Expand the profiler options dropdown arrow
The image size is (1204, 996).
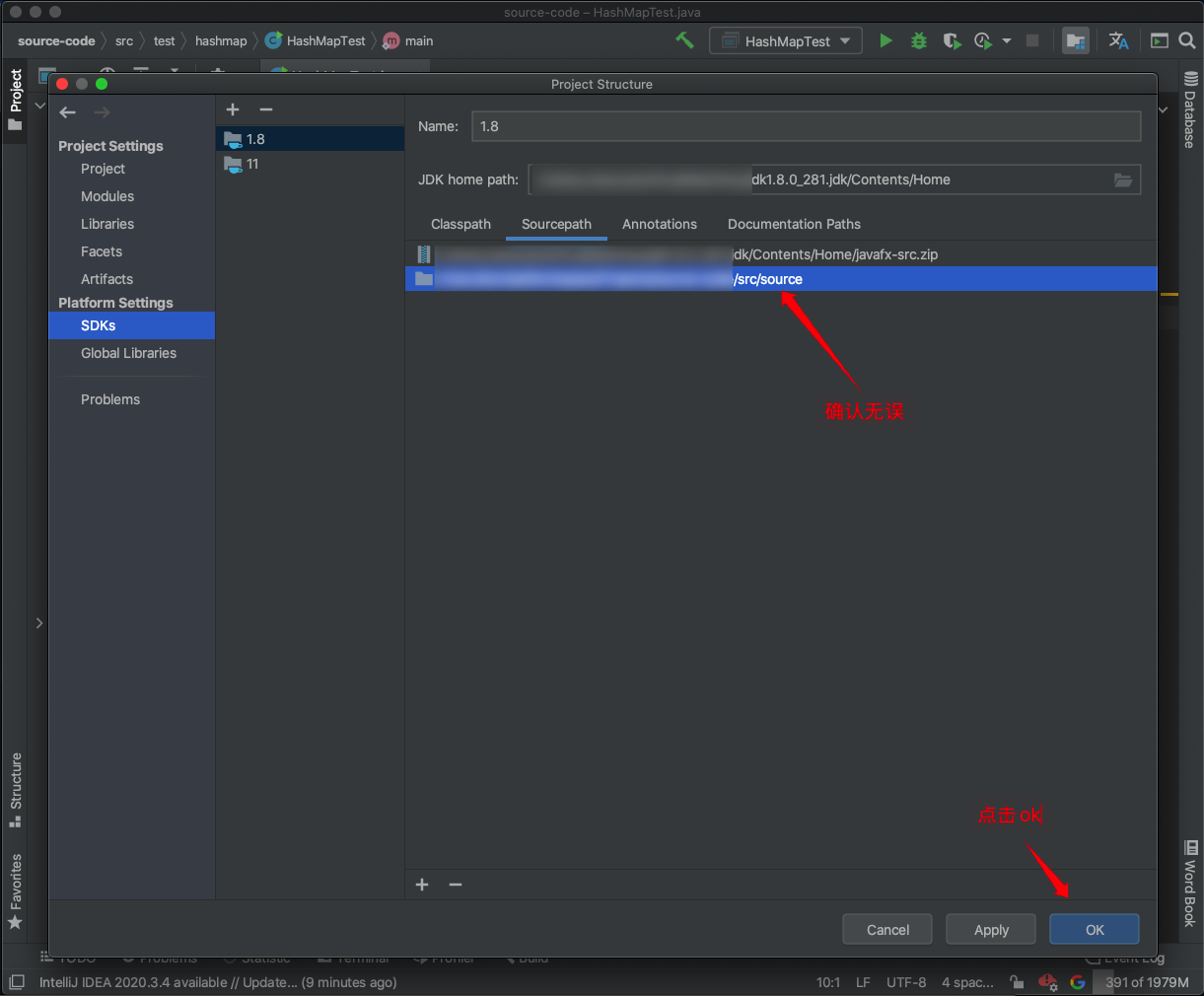click(x=1007, y=40)
